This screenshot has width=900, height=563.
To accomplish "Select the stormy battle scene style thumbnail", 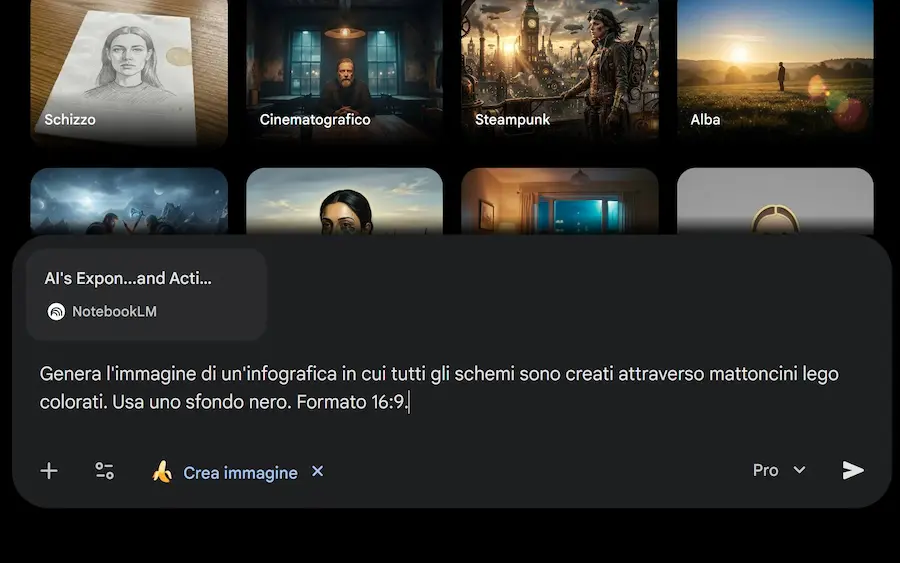I will (x=129, y=201).
